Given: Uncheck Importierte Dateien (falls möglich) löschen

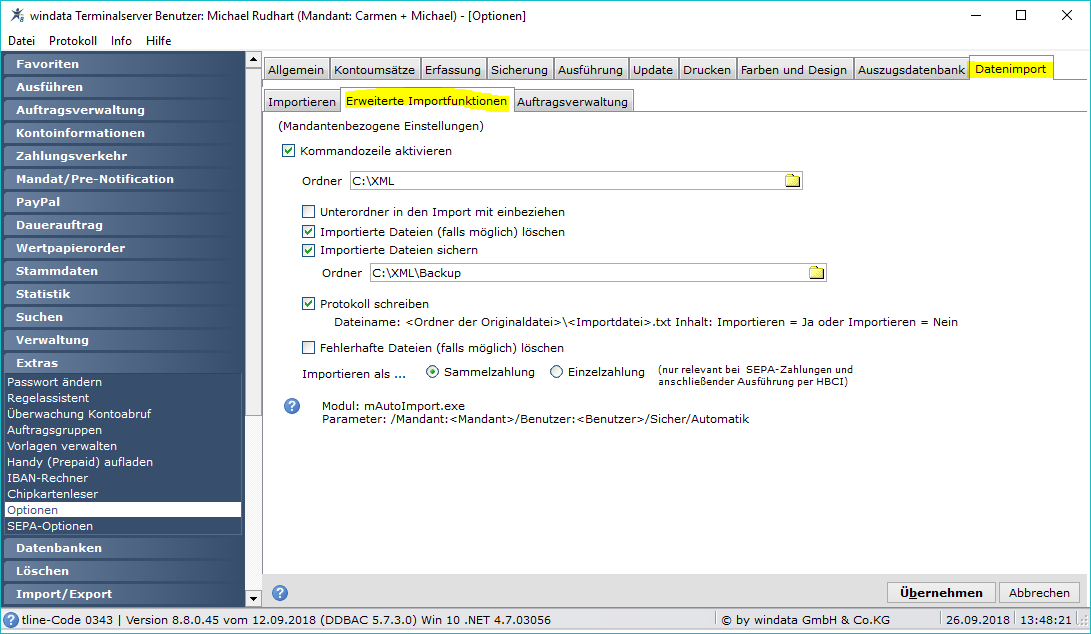Looking at the screenshot, I should (x=308, y=232).
